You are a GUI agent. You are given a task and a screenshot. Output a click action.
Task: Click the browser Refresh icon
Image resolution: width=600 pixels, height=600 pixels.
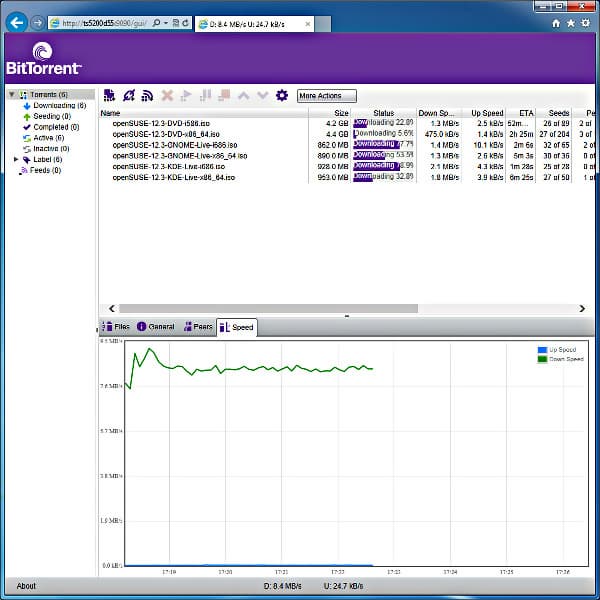[x=185, y=23]
